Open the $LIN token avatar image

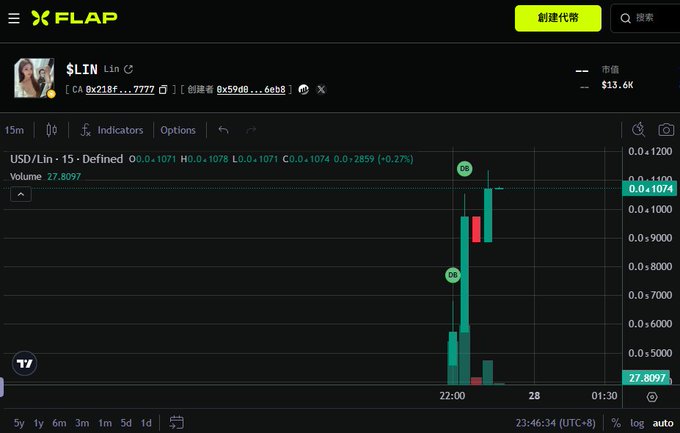pyautogui.click(x=34, y=78)
